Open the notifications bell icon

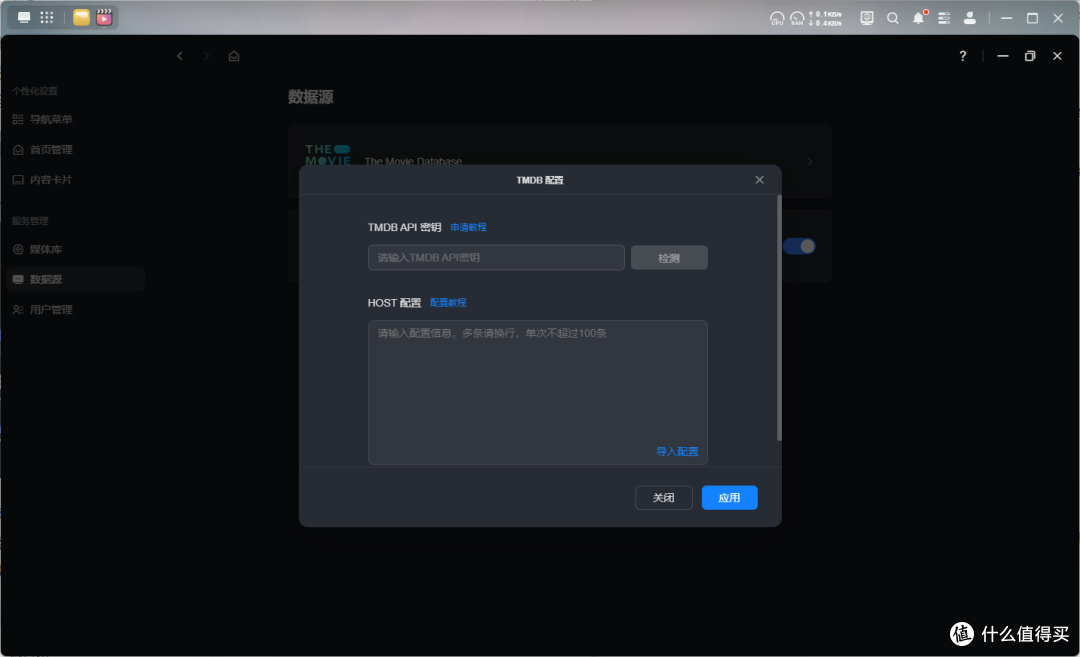(x=919, y=18)
